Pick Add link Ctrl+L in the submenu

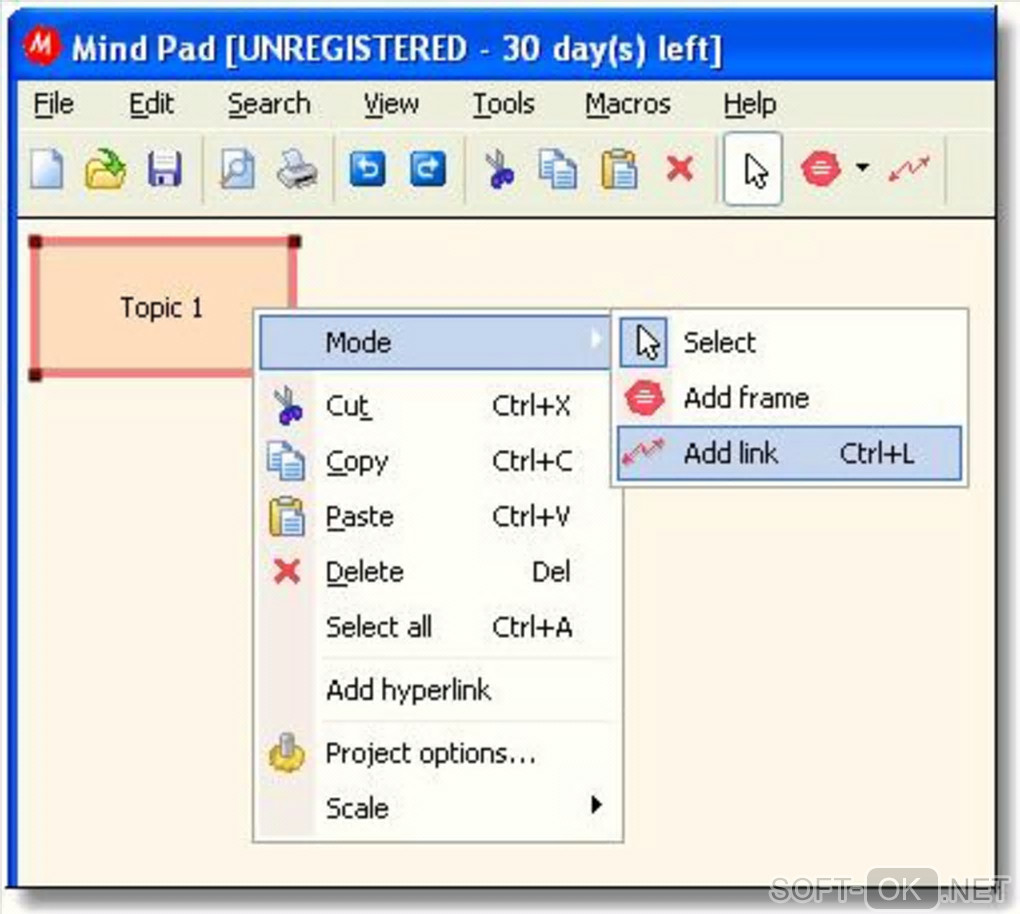pos(789,453)
